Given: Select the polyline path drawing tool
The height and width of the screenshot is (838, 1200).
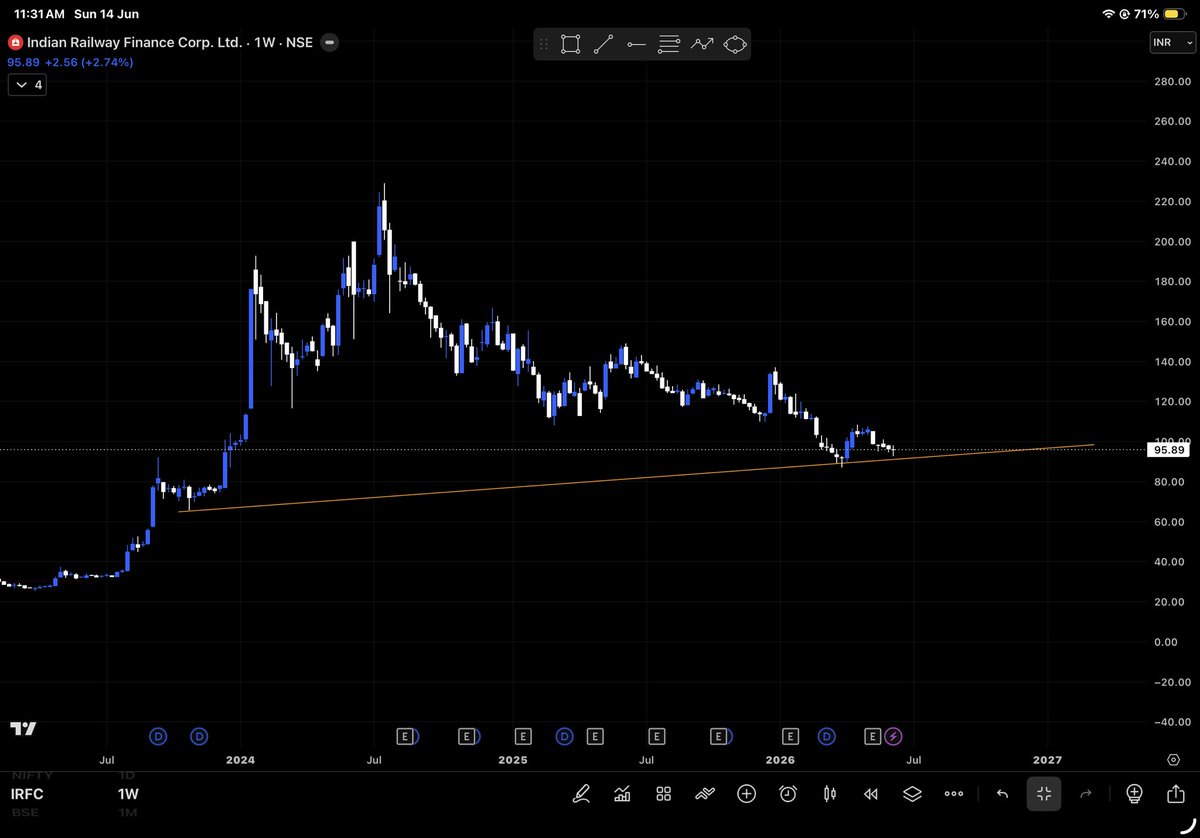Looking at the screenshot, I should [x=702, y=44].
